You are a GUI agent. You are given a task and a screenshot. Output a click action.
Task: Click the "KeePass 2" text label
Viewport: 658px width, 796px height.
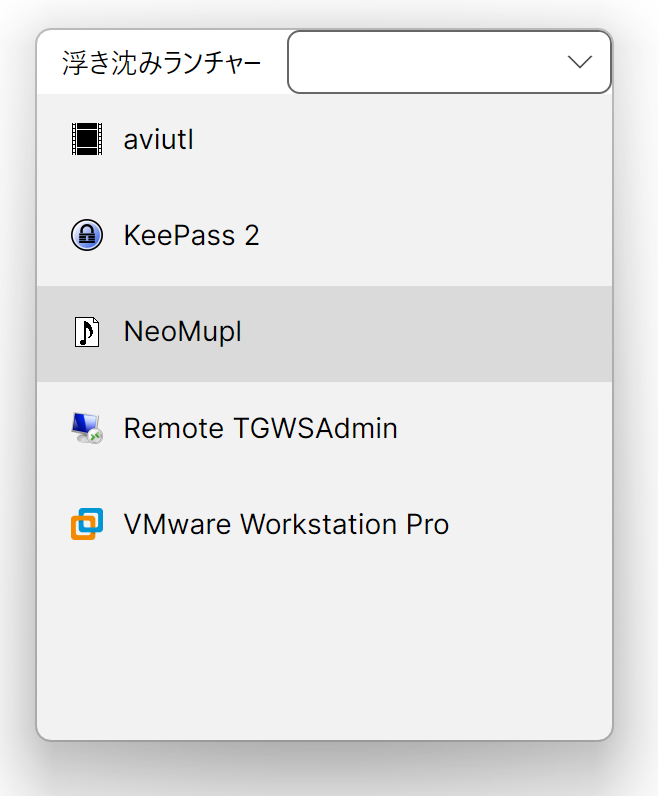pyautogui.click(x=191, y=235)
